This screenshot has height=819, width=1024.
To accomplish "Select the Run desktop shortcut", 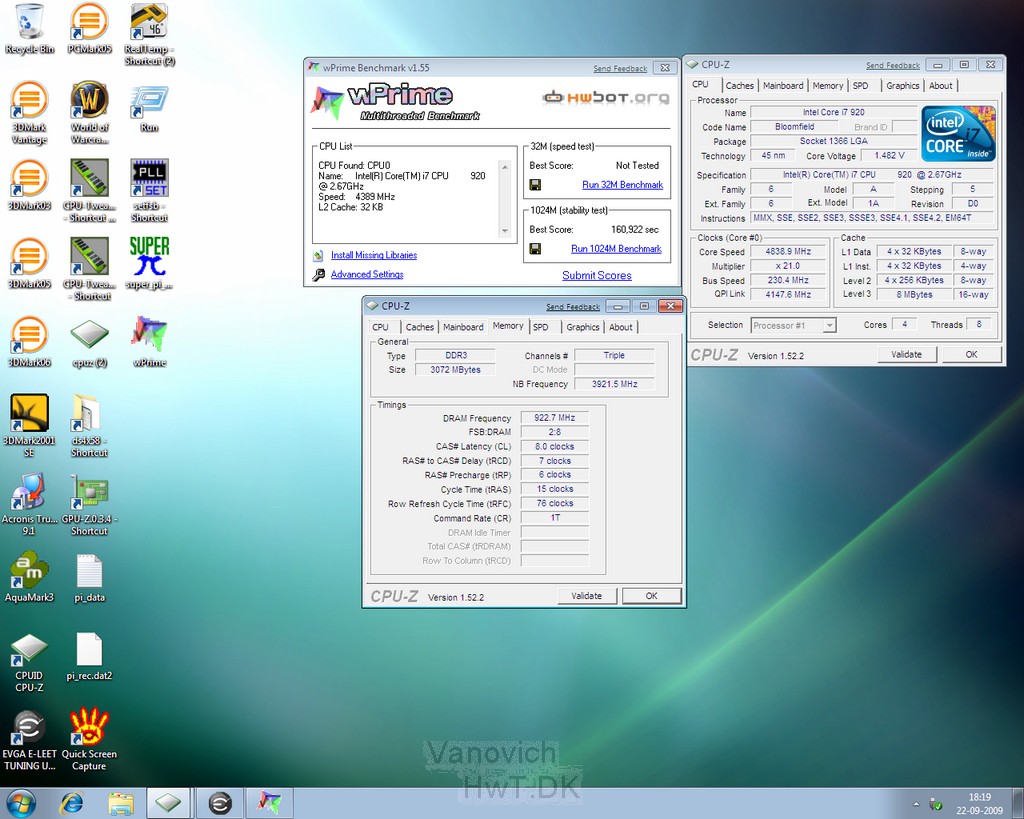I will (x=150, y=108).
